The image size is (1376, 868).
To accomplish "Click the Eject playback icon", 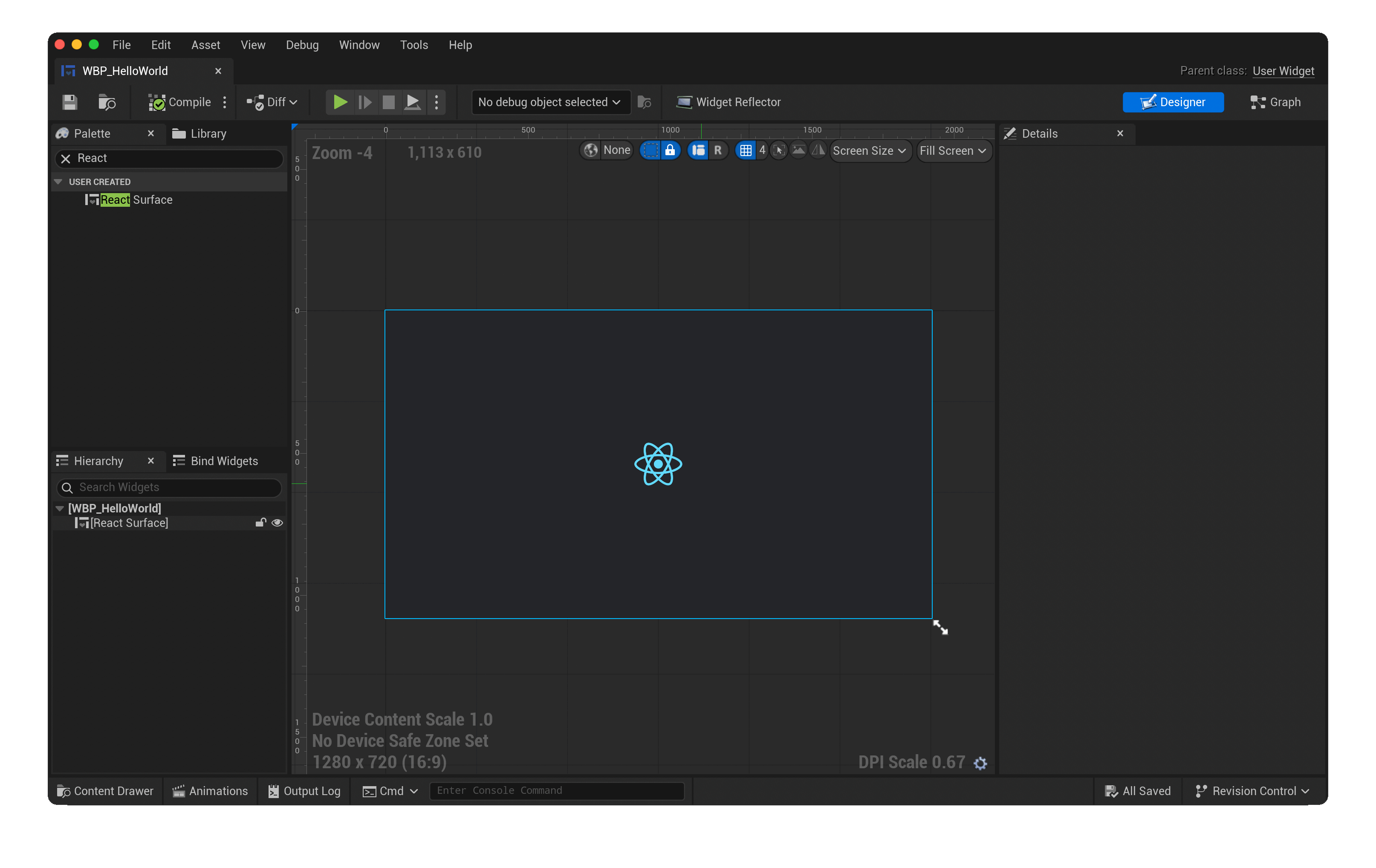I will (x=413, y=102).
